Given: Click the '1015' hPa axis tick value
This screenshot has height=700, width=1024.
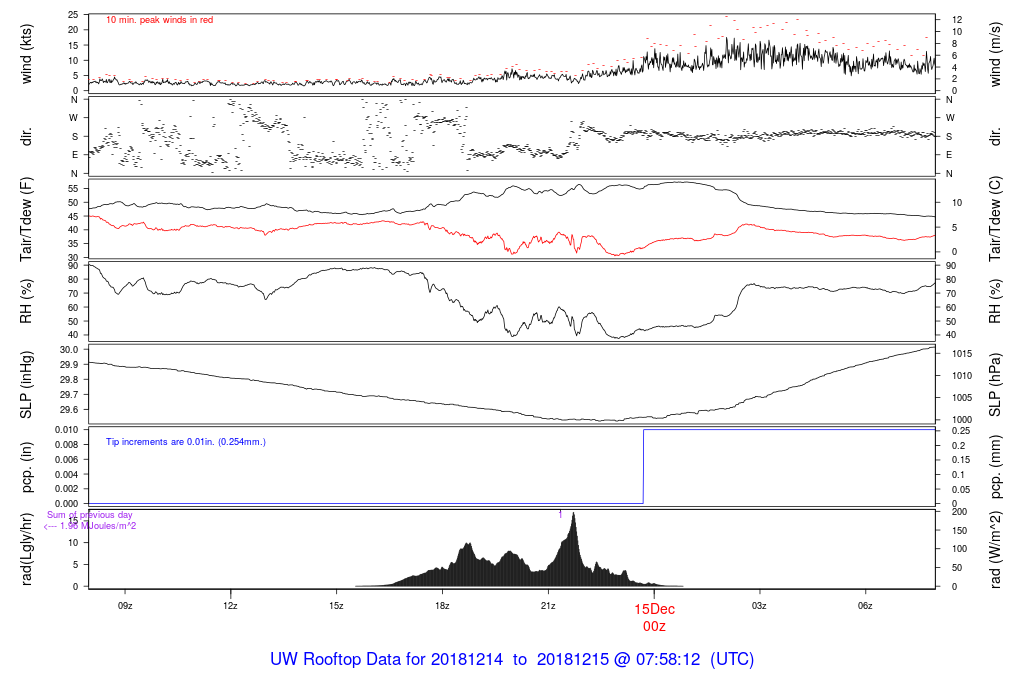Looking at the screenshot, I should point(961,354).
